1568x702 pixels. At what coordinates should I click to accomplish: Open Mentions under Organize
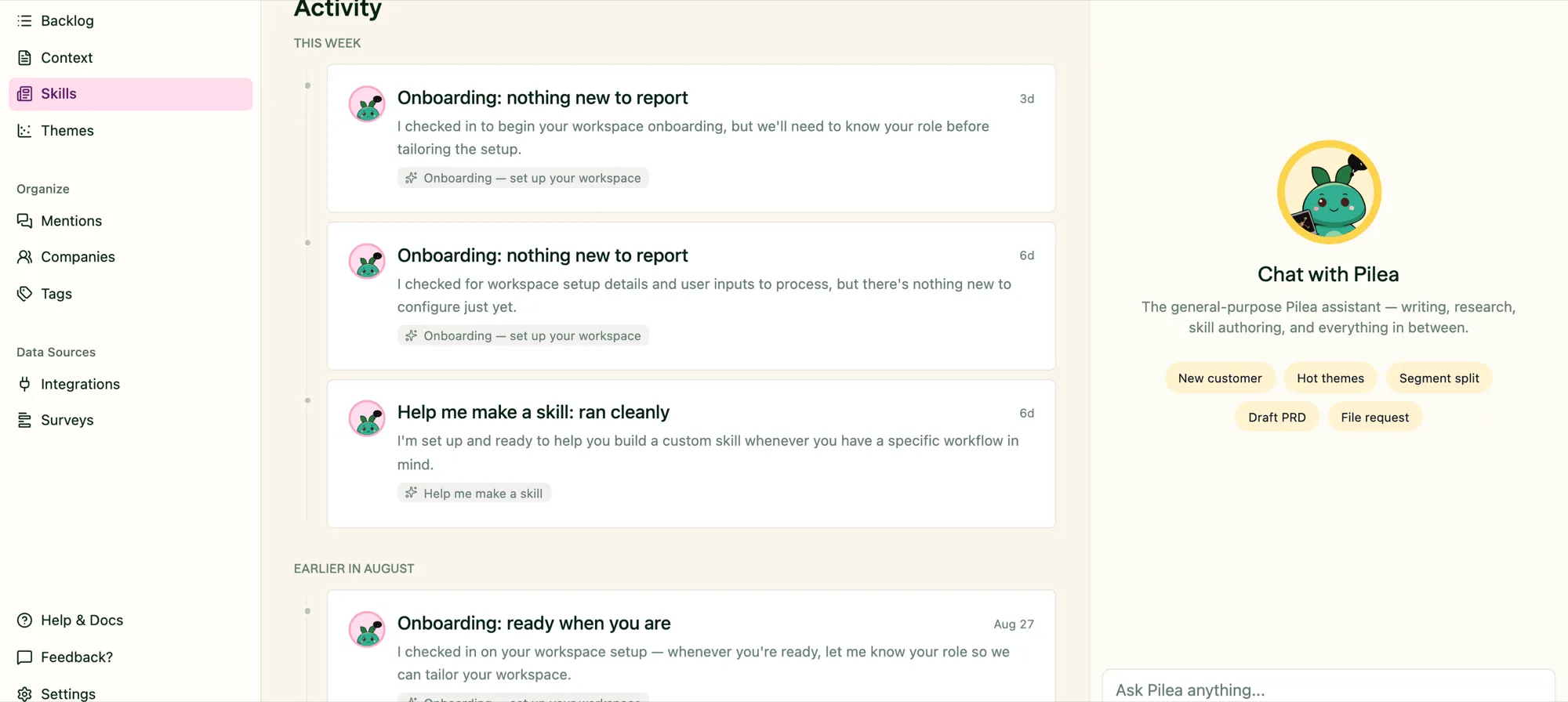tap(130, 221)
